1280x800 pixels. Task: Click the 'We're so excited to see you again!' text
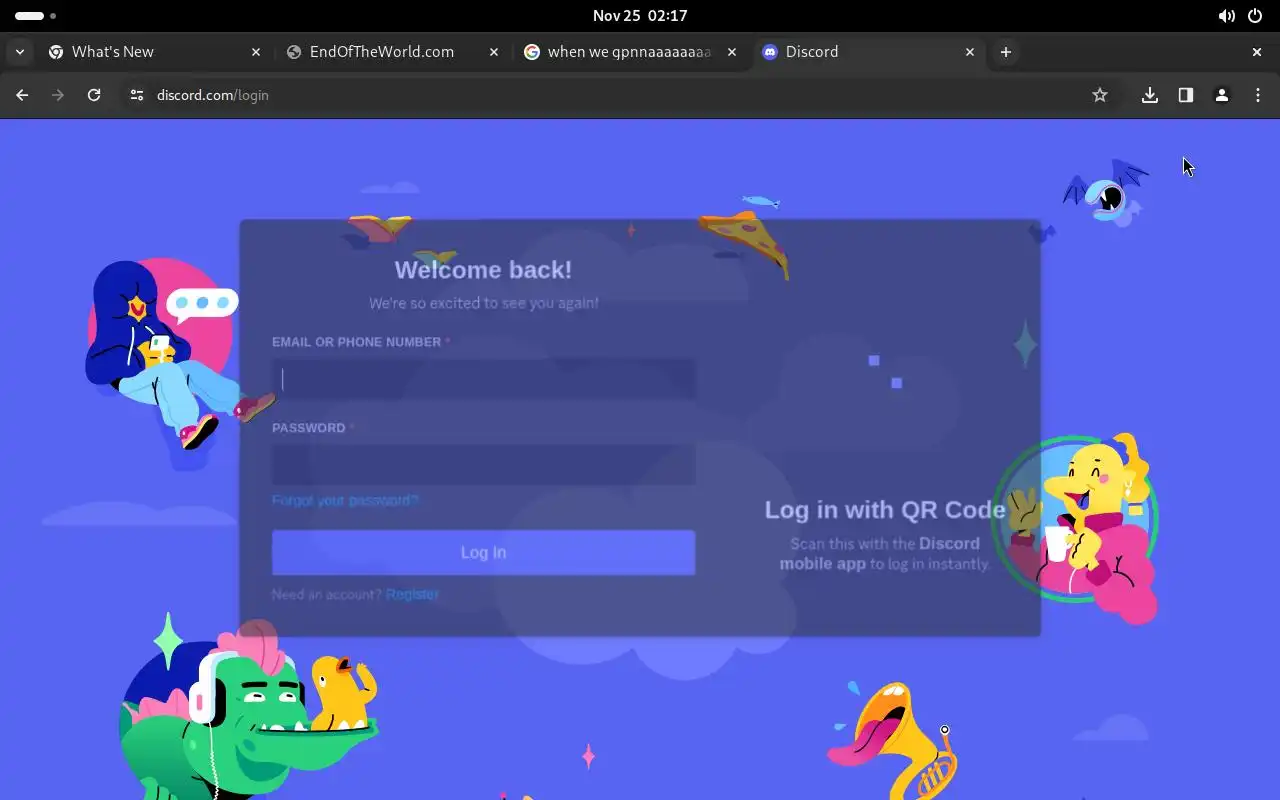click(483, 303)
